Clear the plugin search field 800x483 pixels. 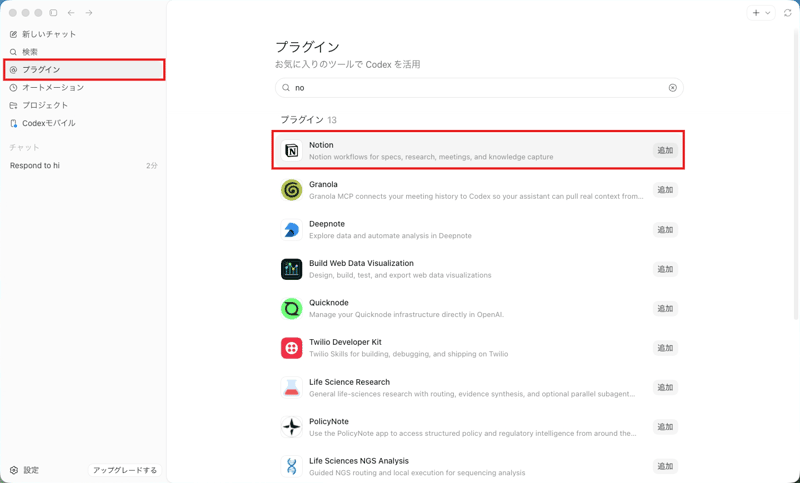672,88
